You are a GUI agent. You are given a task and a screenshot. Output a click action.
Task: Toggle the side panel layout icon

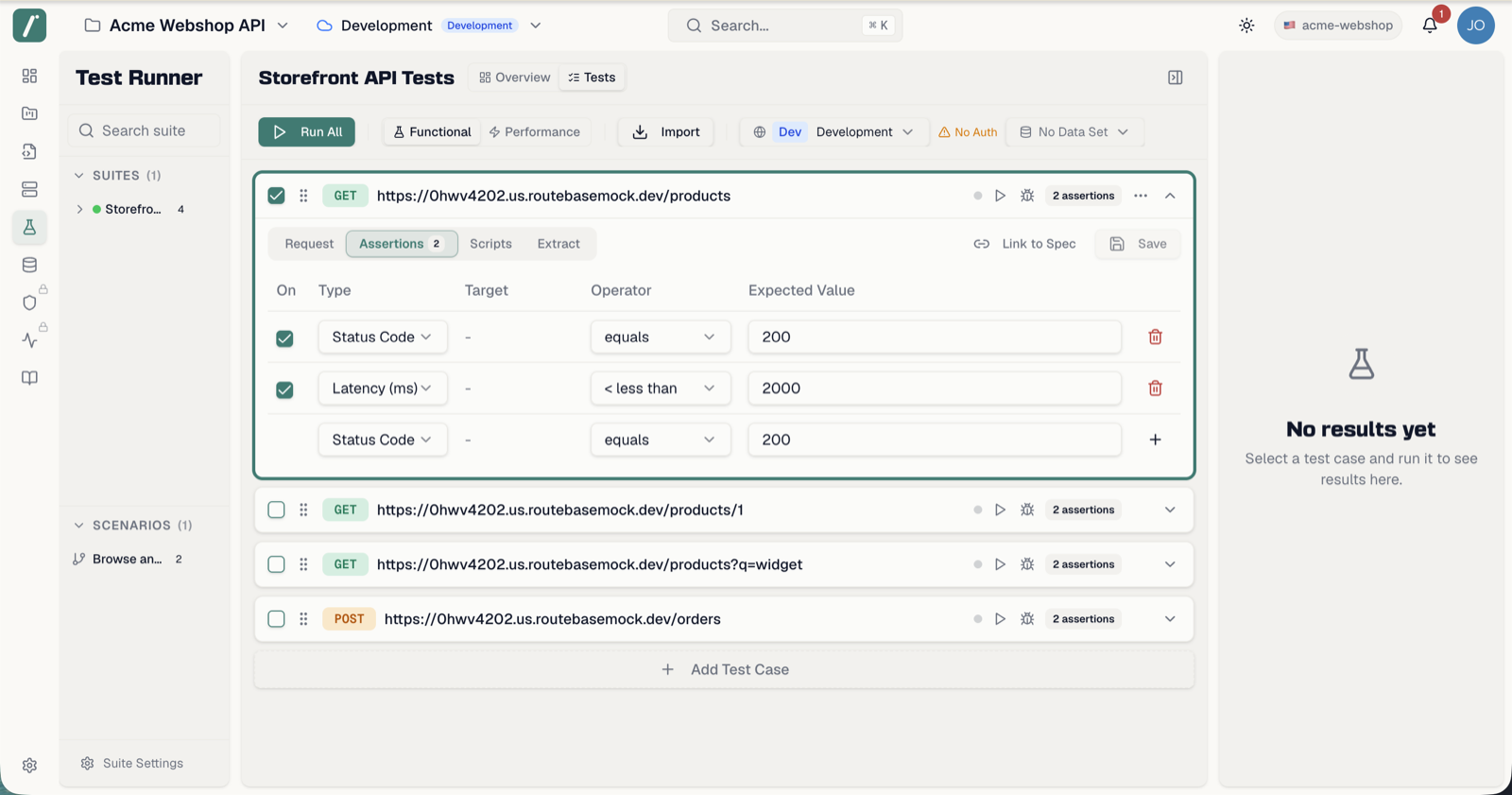pyautogui.click(x=1175, y=78)
